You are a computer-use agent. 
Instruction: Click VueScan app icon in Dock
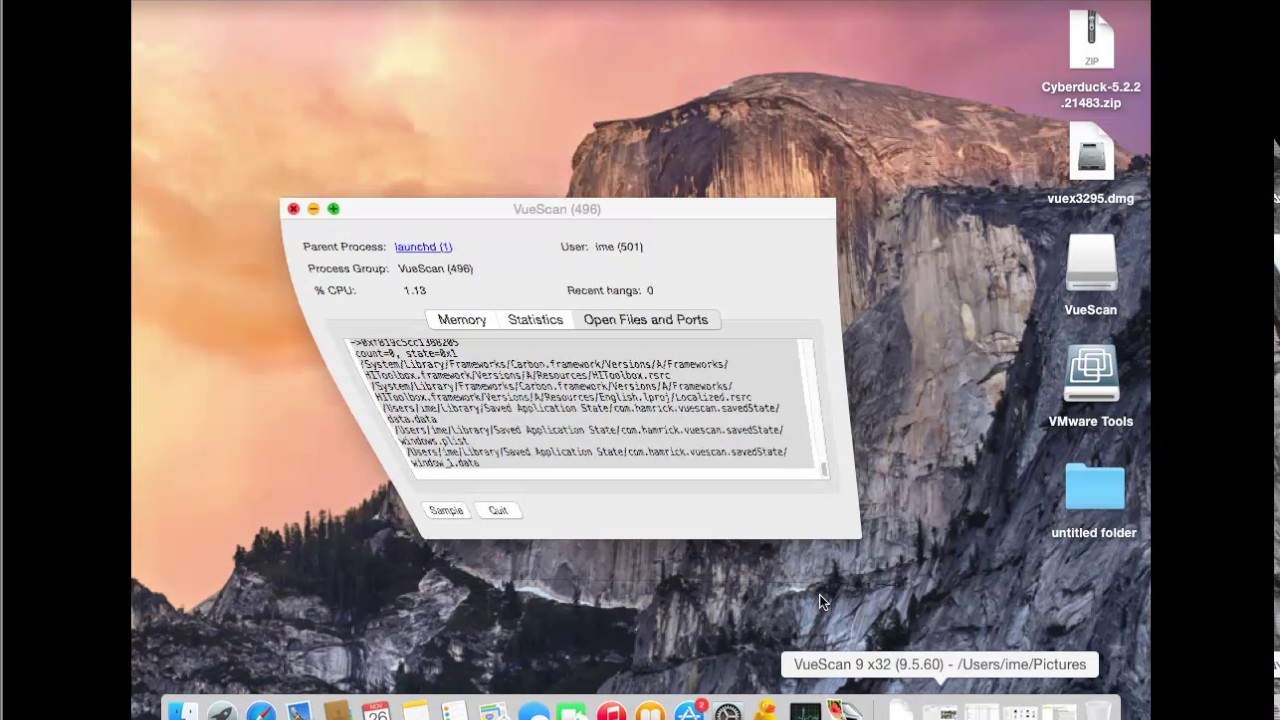pos(845,711)
